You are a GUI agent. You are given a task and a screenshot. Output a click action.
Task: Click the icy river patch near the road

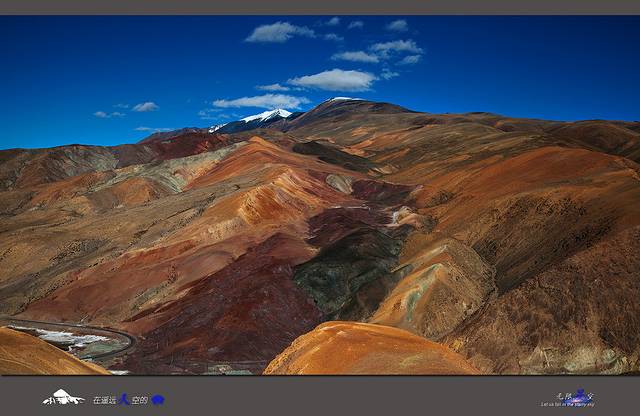coord(72,339)
